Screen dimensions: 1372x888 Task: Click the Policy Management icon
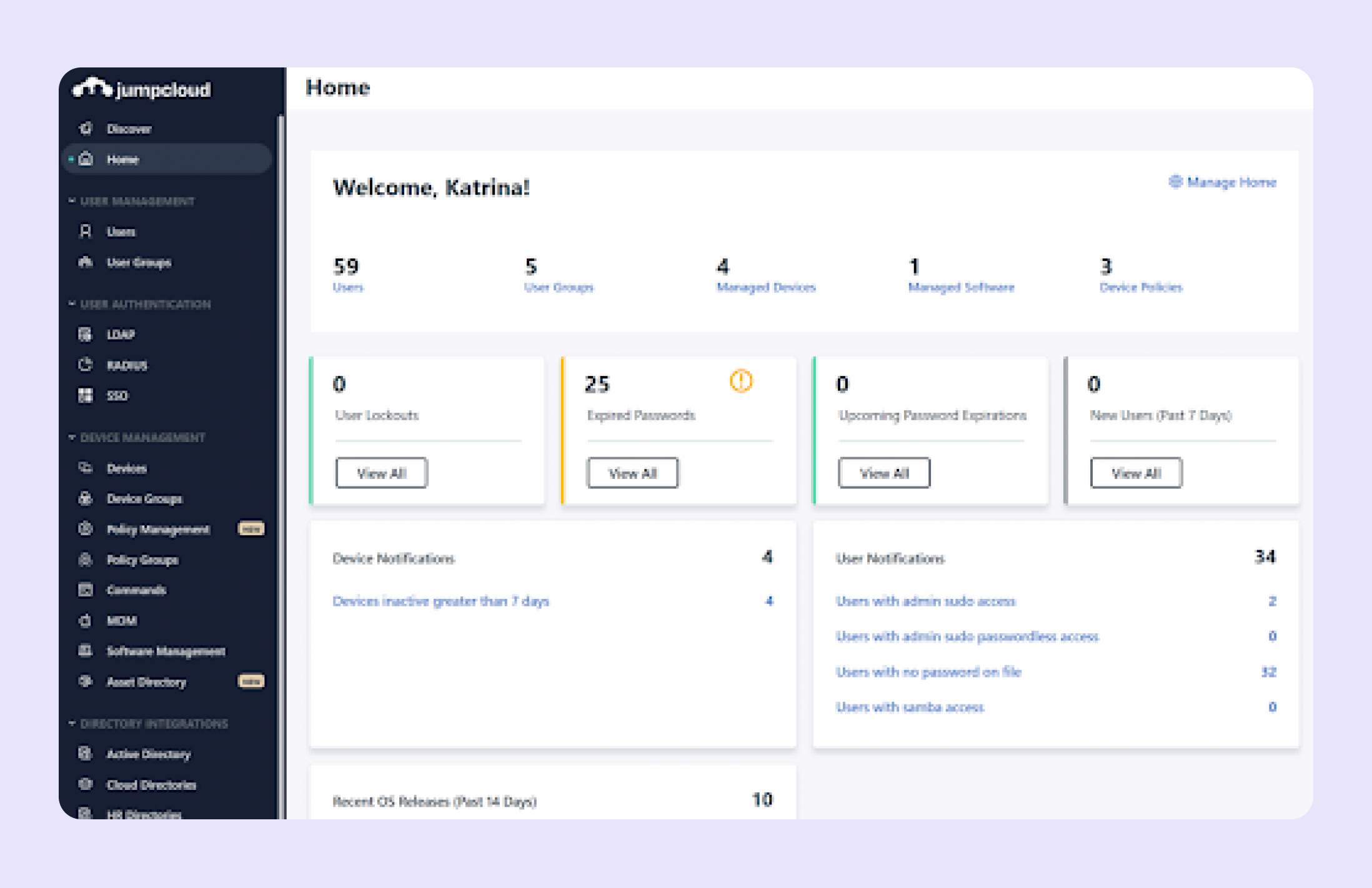pos(86,529)
